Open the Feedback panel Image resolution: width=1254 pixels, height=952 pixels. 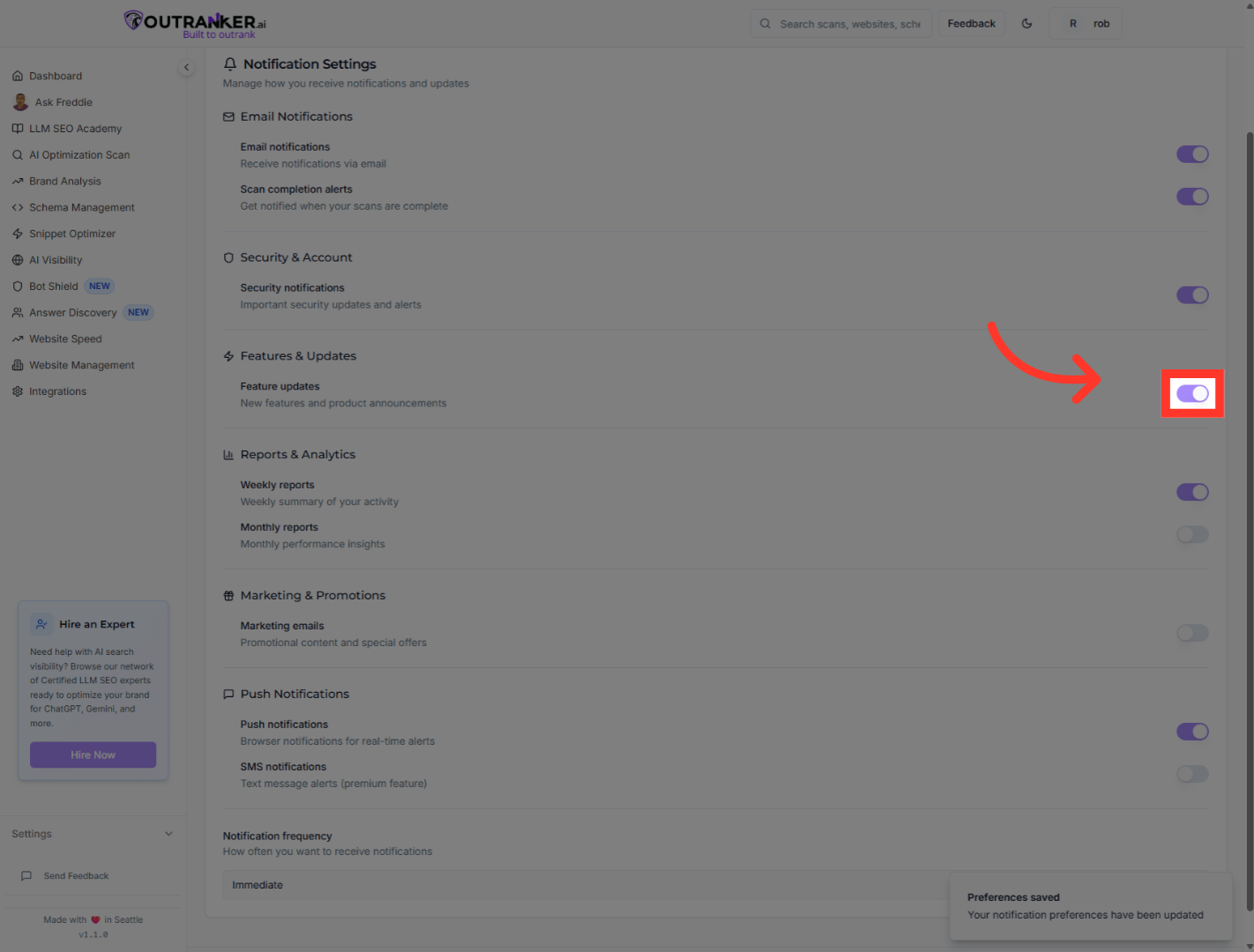pos(971,23)
